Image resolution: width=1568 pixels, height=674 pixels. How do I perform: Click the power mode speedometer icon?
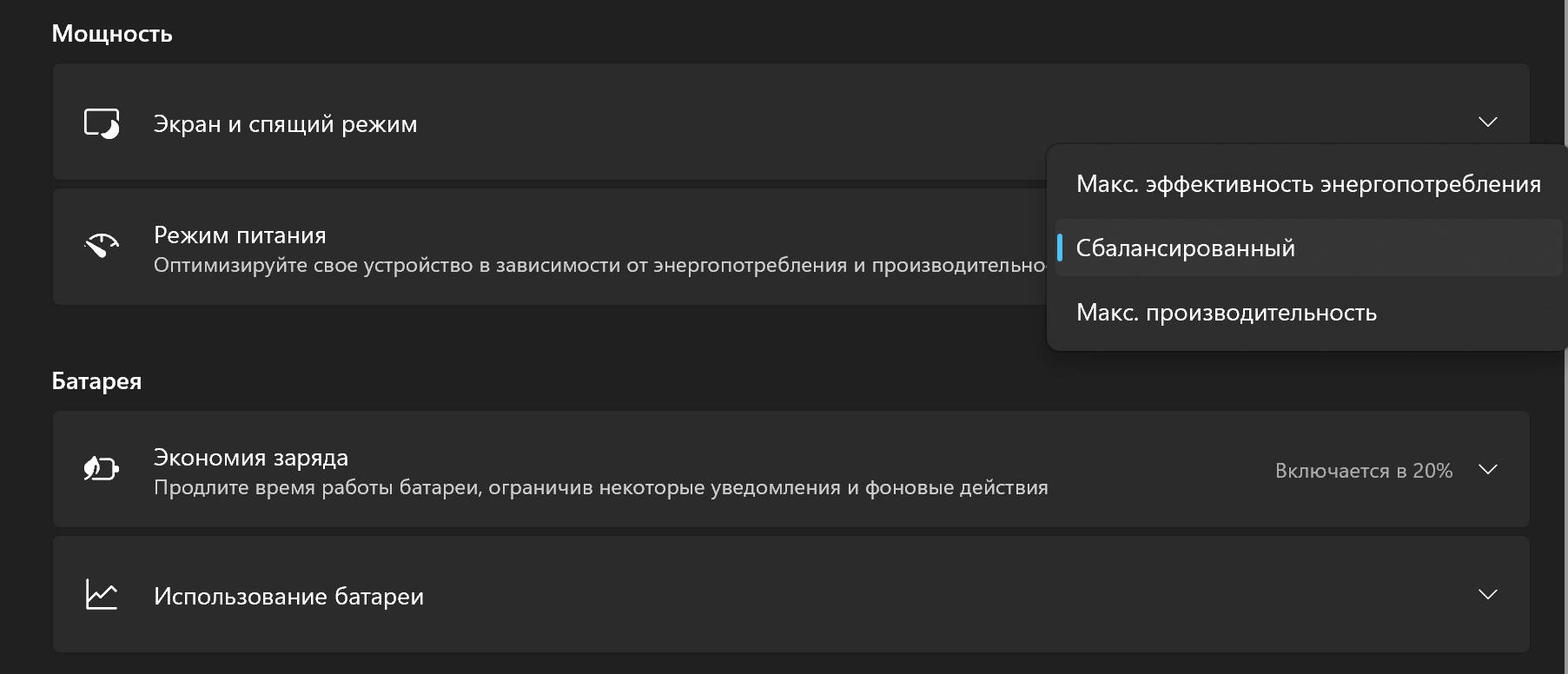pos(102,247)
